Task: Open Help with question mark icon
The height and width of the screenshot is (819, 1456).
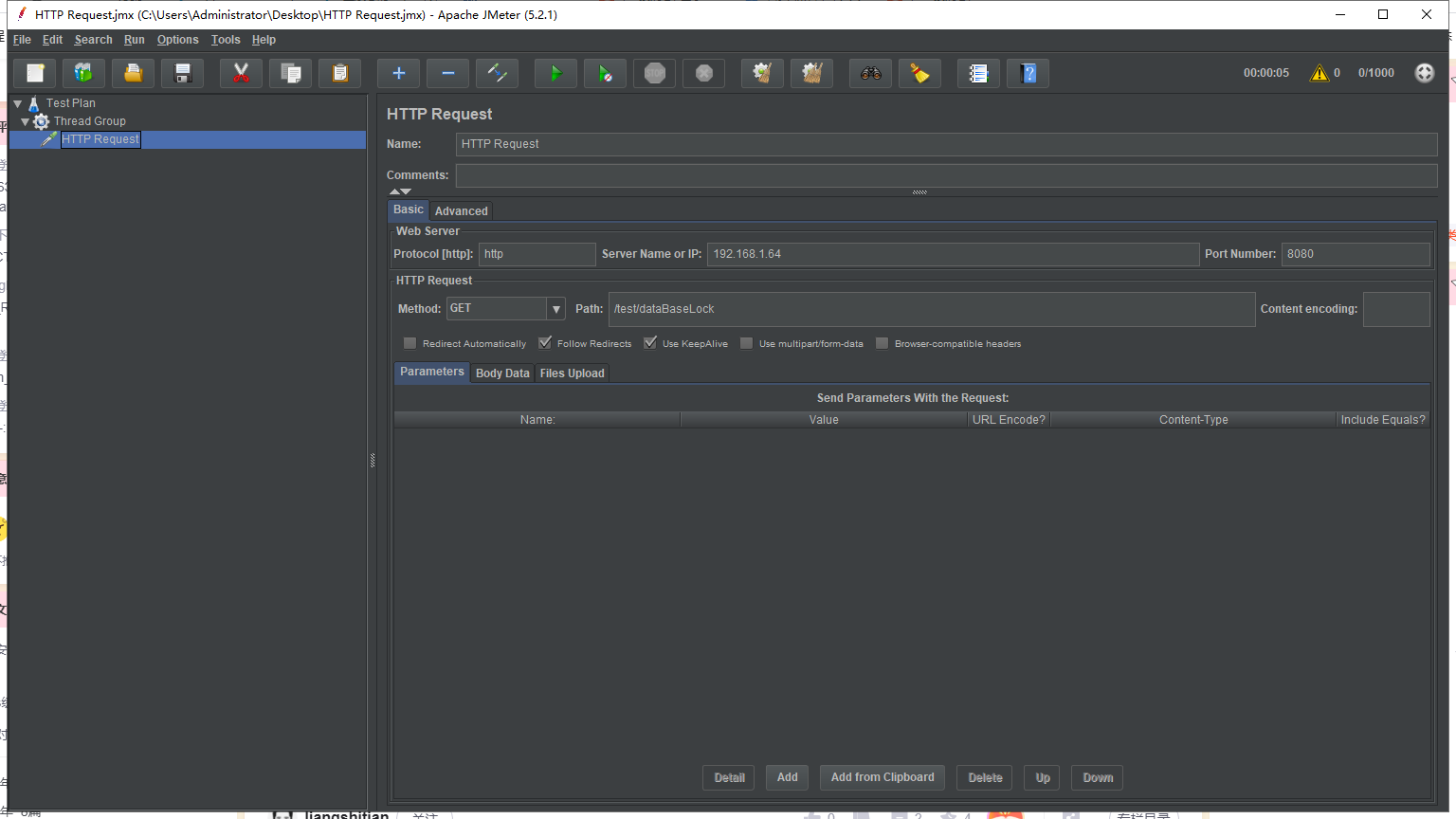Action: click(1028, 73)
